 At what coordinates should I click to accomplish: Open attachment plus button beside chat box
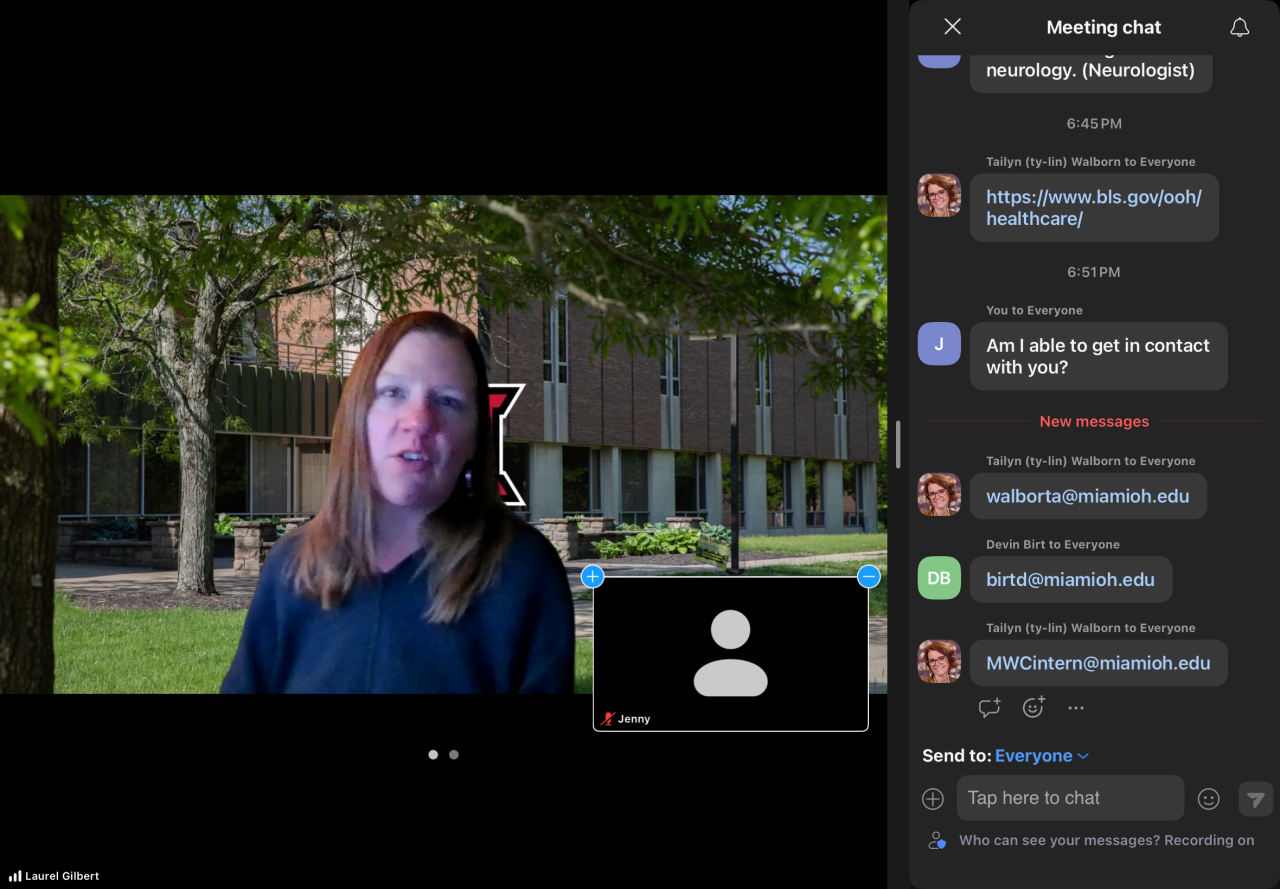(933, 798)
